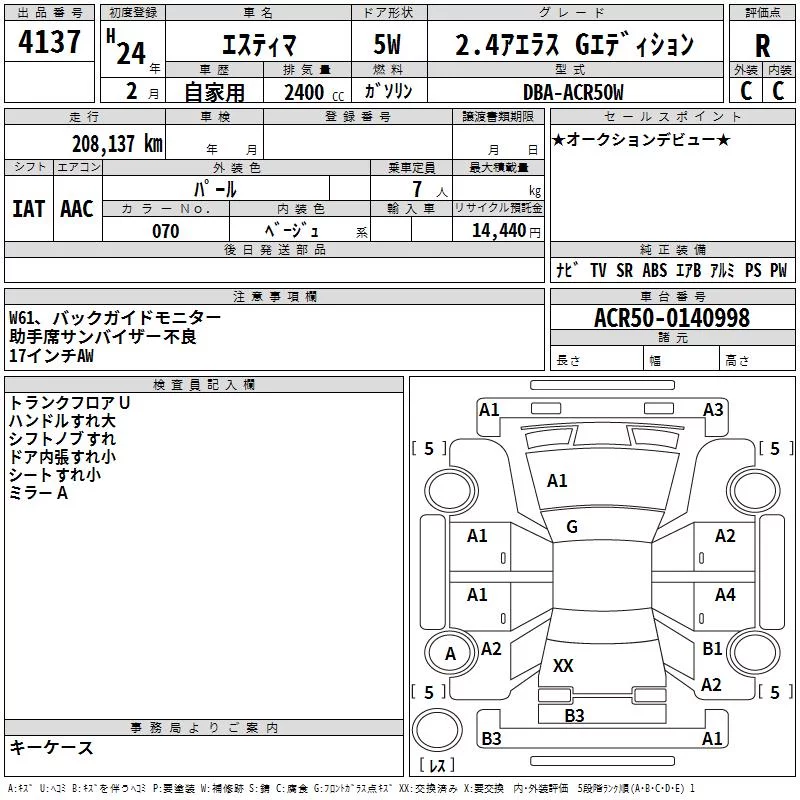This screenshot has height=800, width=800.
Task: Select the ナビ equipment label
Action: 567,270
